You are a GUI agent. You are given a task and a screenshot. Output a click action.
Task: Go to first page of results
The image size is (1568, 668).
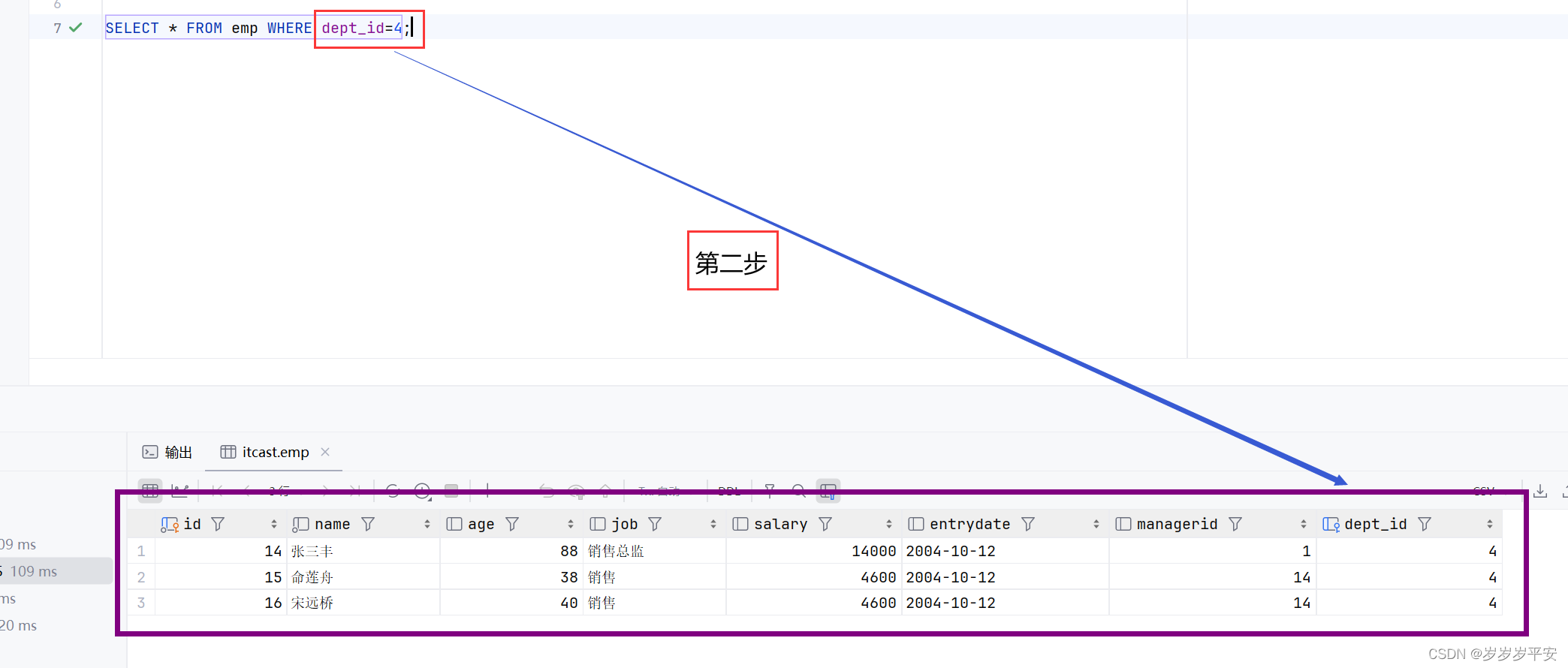[x=217, y=491]
